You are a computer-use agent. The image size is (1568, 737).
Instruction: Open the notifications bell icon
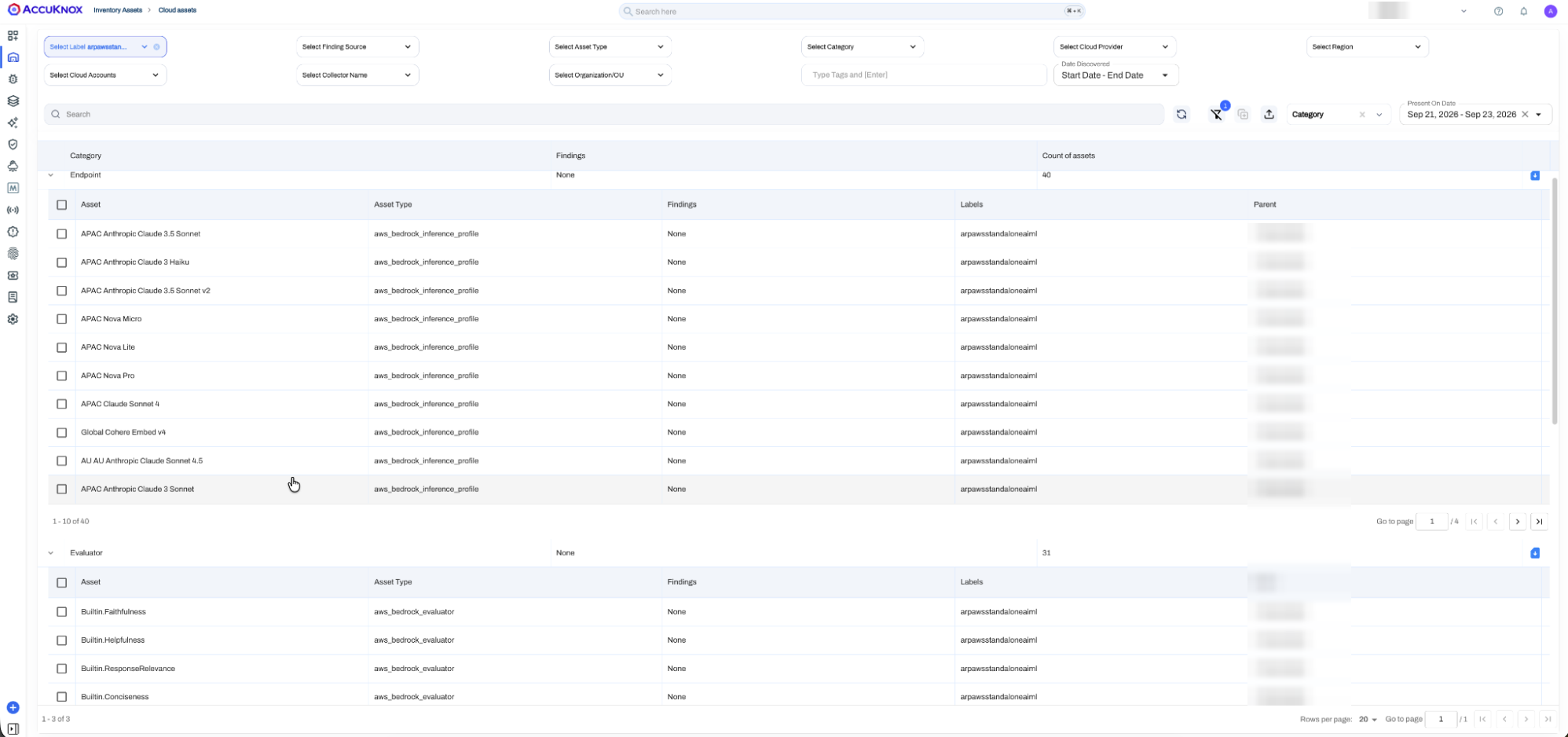coord(1524,11)
